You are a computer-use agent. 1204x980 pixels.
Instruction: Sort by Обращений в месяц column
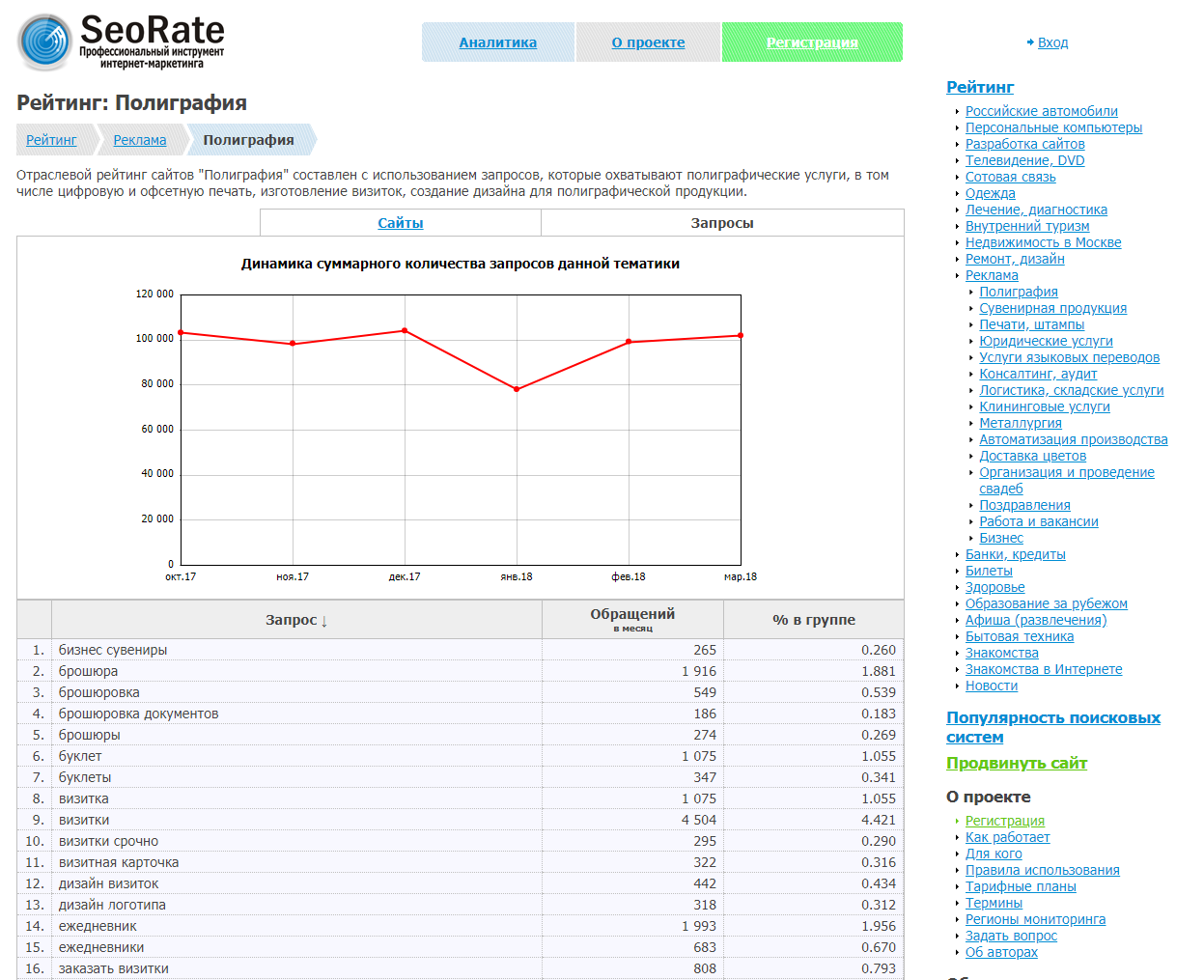(x=632, y=619)
